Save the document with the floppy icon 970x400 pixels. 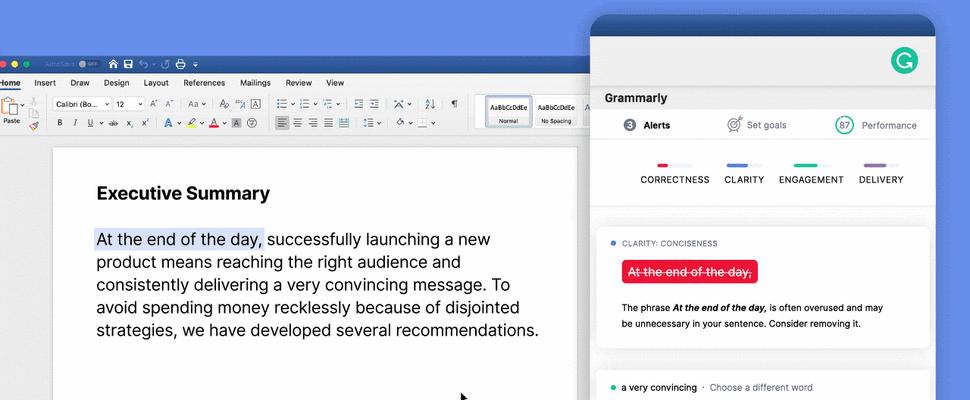pos(128,64)
